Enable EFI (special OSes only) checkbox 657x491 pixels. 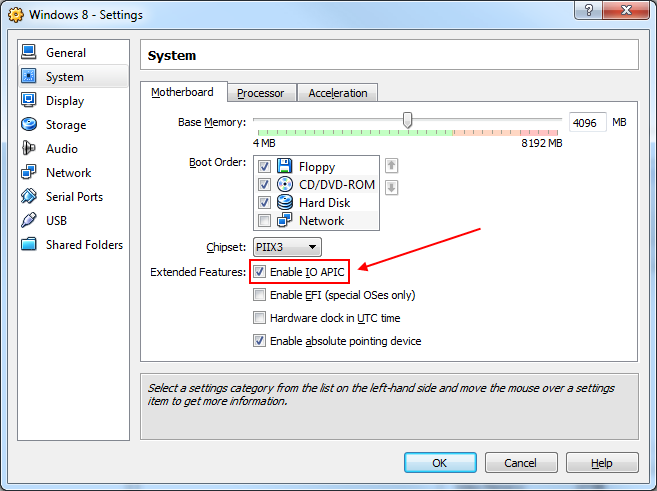[260, 295]
